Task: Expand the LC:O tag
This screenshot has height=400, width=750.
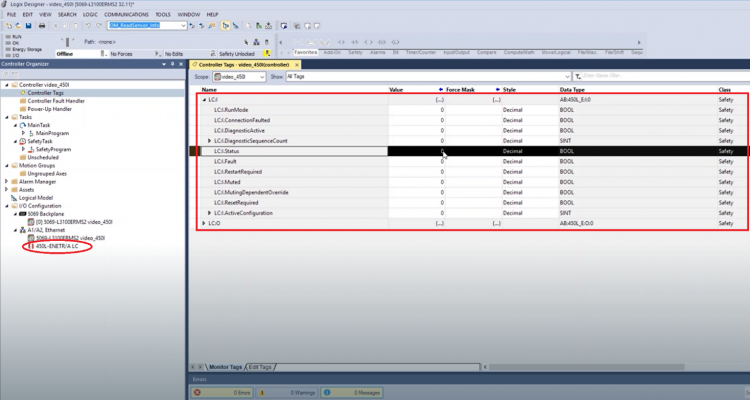Action: pos(204,223)
